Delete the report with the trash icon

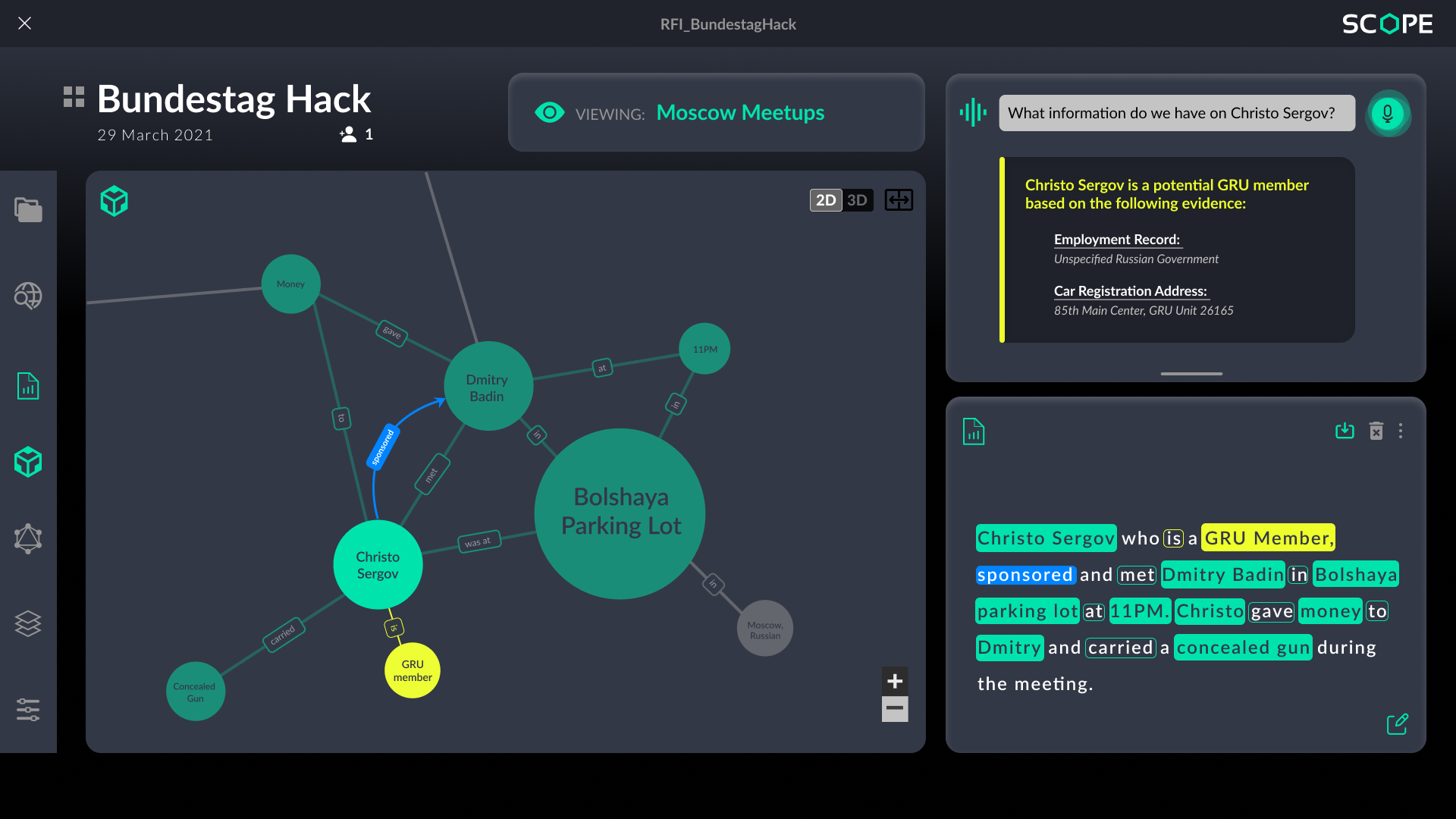1376,431
